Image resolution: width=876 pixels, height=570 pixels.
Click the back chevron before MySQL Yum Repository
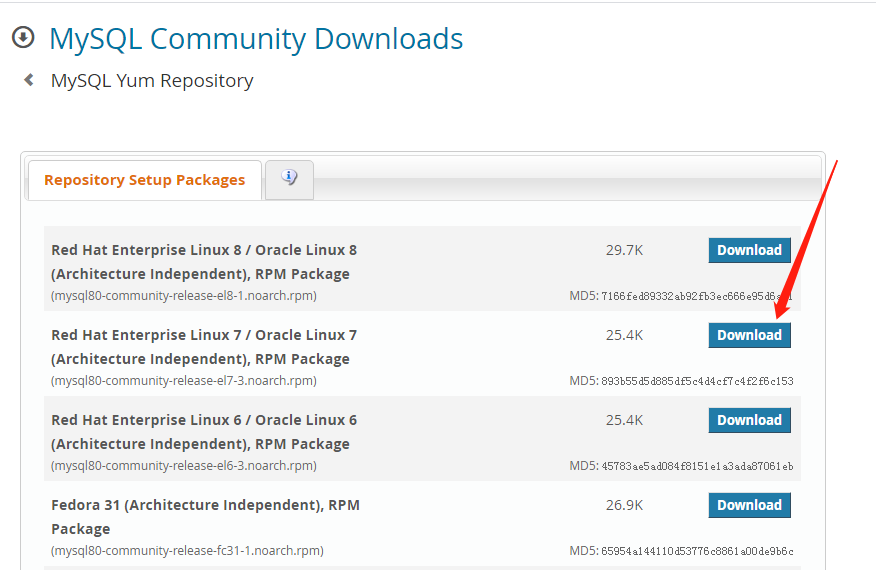pos(29,80)
